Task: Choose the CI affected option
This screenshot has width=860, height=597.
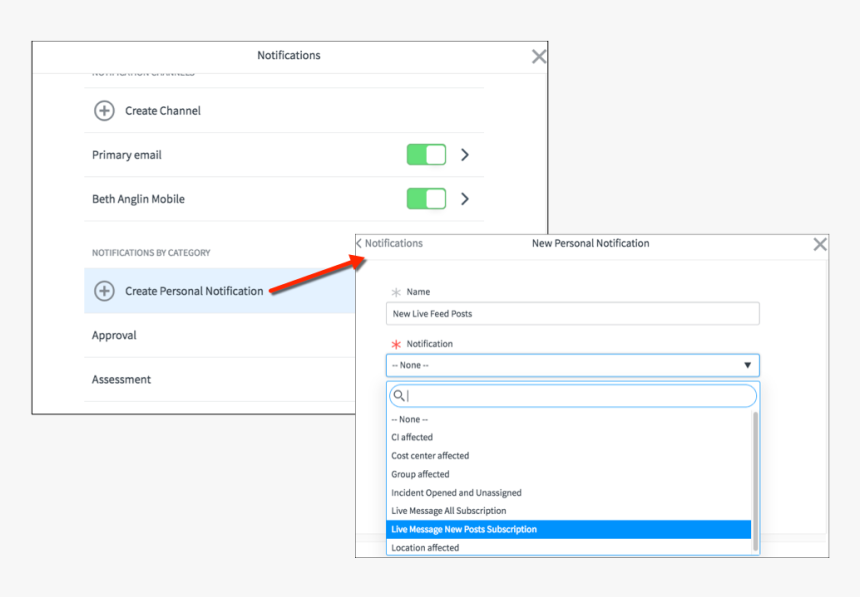Action: coord(412,437)
